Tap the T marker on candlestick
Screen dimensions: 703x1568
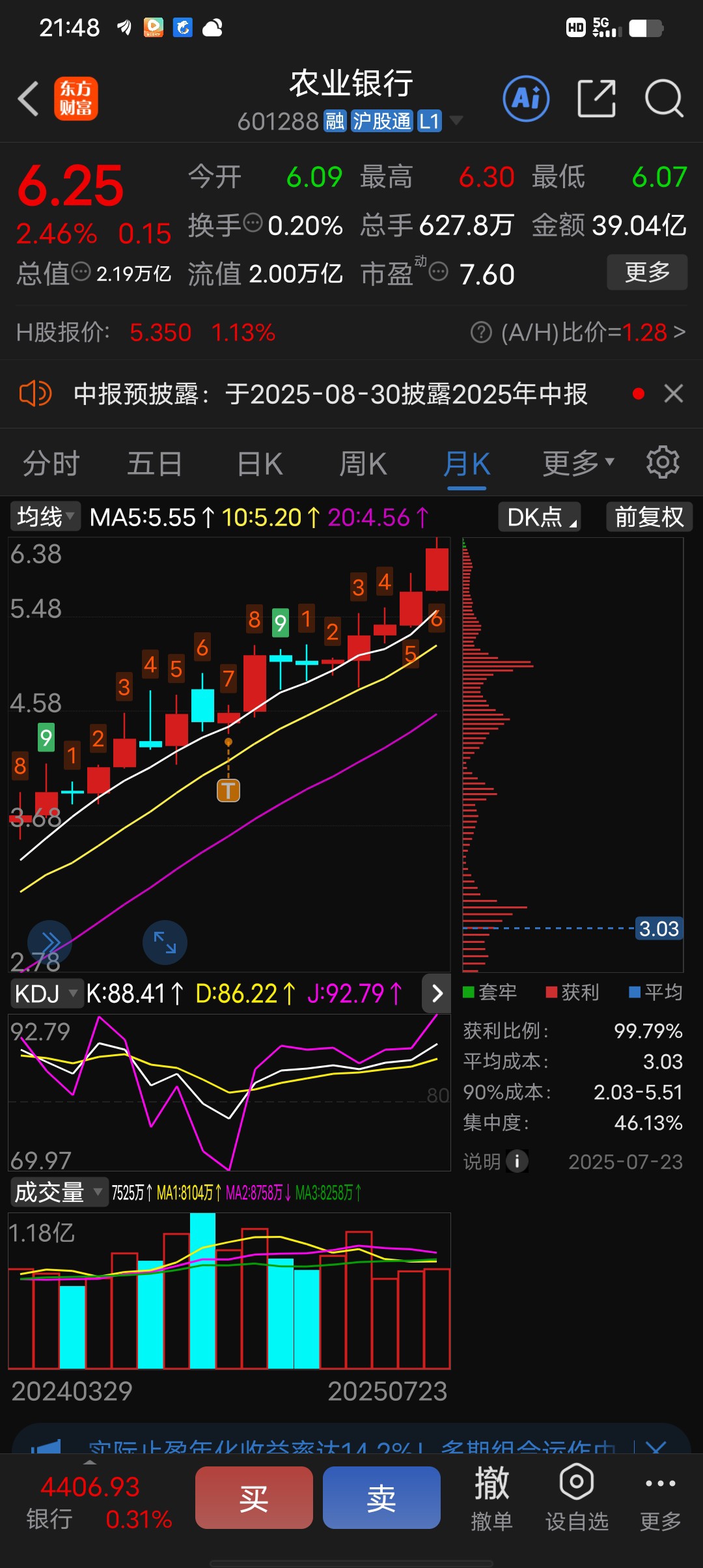[x=228, y=791]
